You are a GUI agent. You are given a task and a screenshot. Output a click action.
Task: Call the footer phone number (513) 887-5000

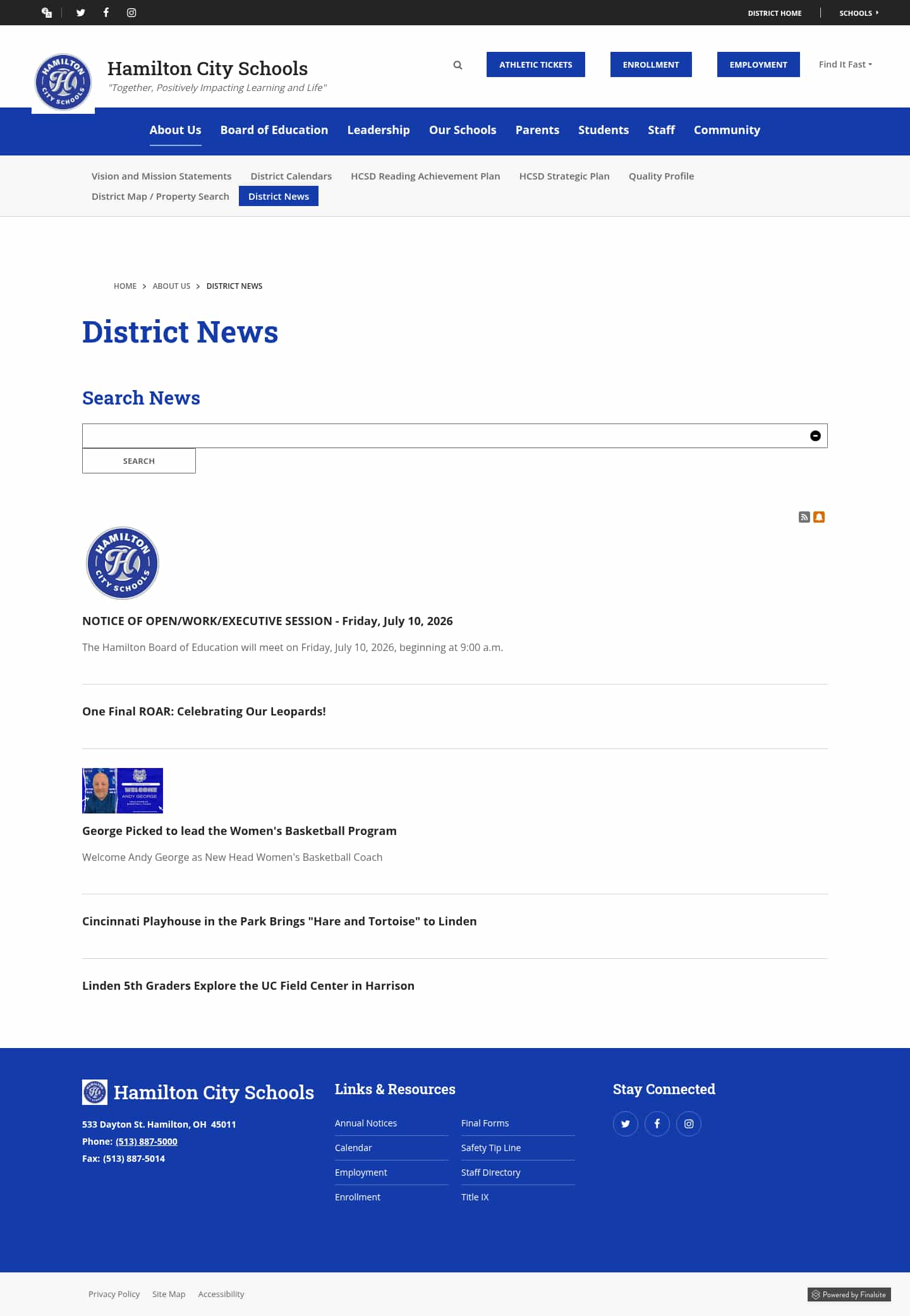pos(147,1142)
